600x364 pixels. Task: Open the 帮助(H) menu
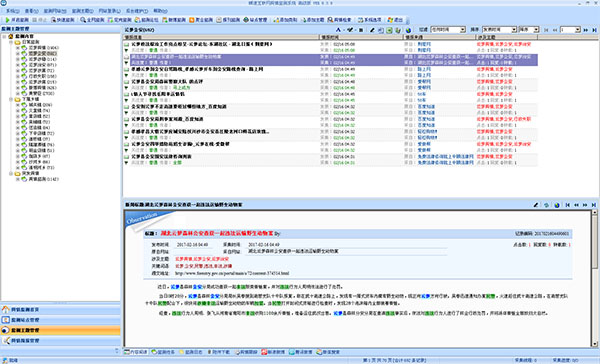(x=160, y=11)
